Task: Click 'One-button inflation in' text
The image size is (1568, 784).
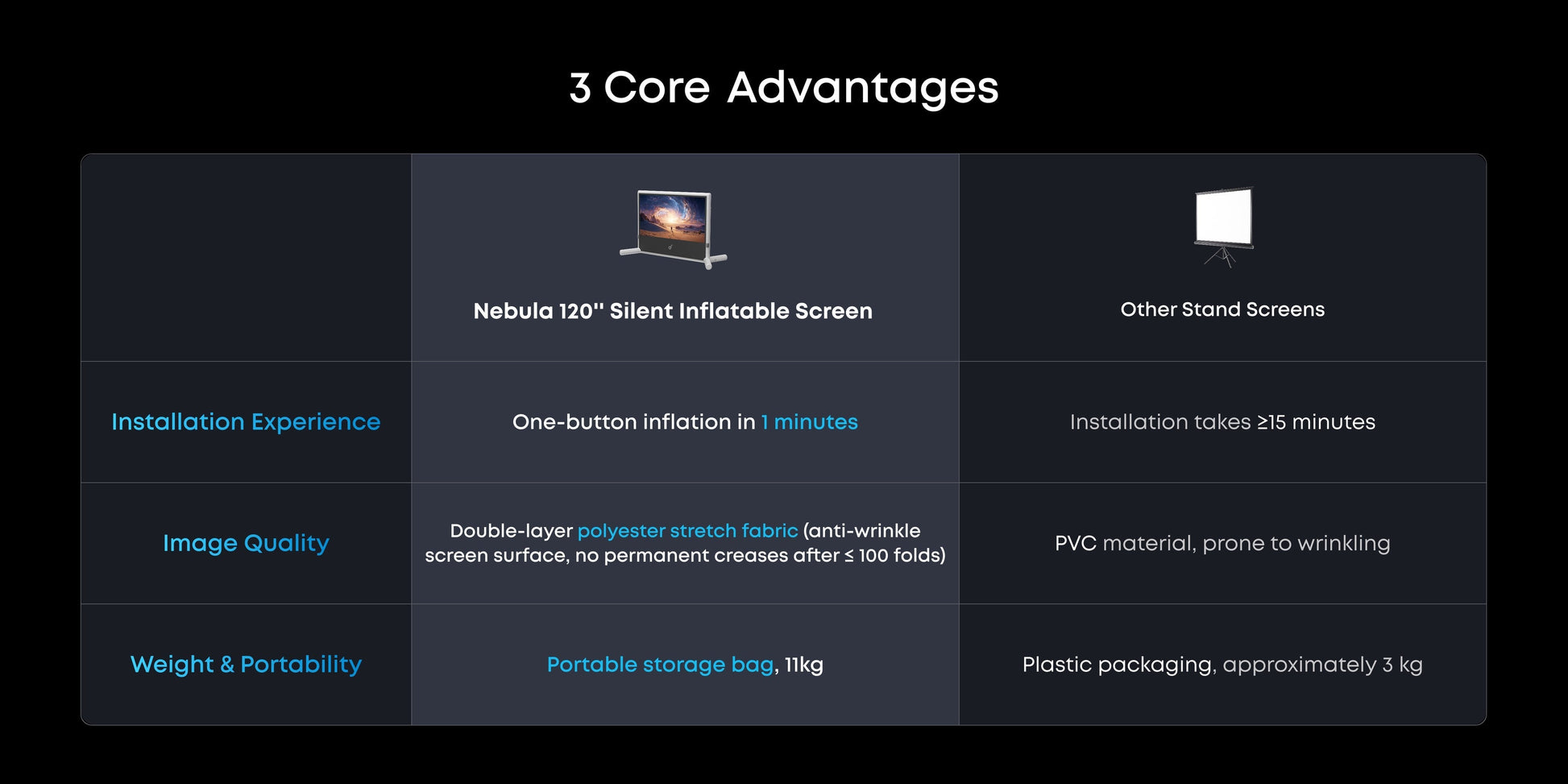Action: (x=633, y=422)
